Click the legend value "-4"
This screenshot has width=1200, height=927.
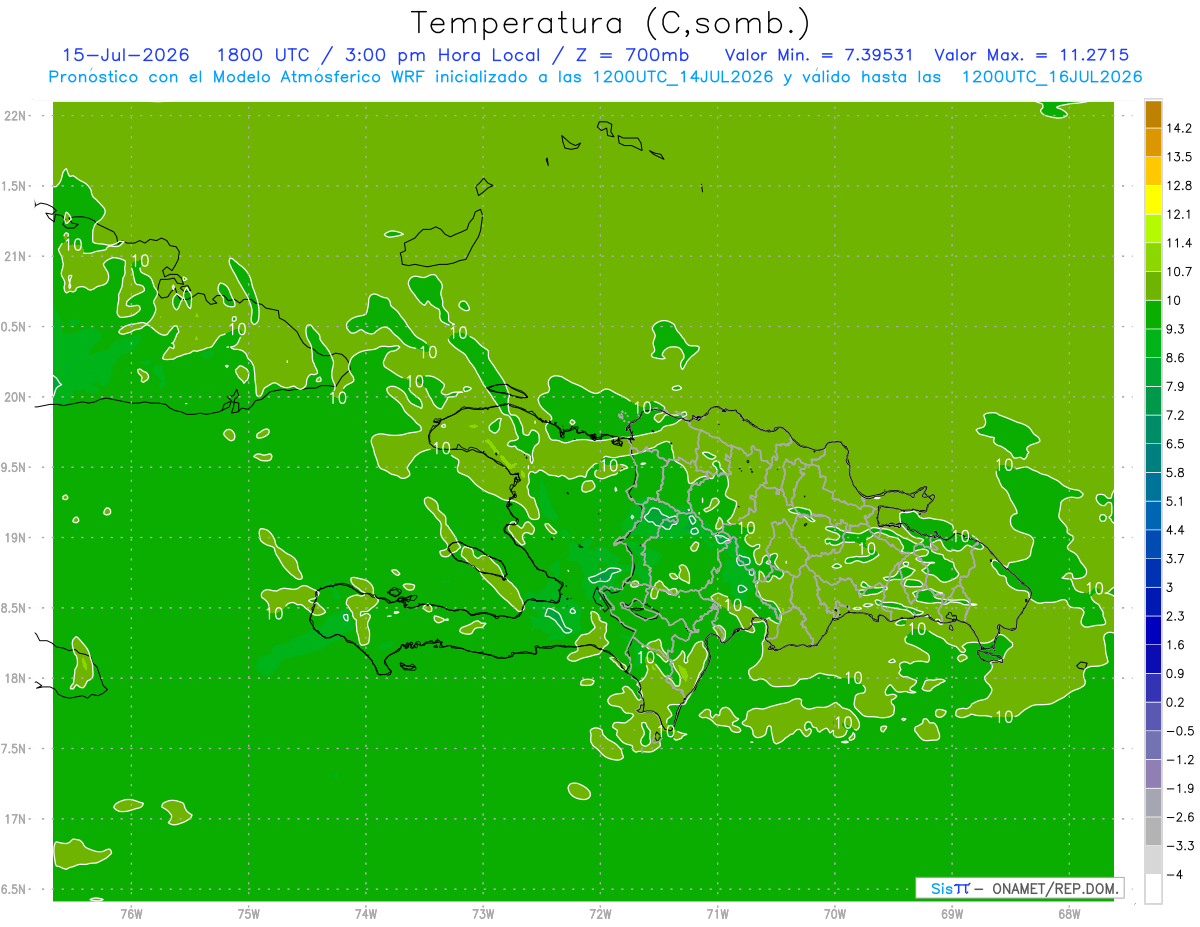(1175, 875)
